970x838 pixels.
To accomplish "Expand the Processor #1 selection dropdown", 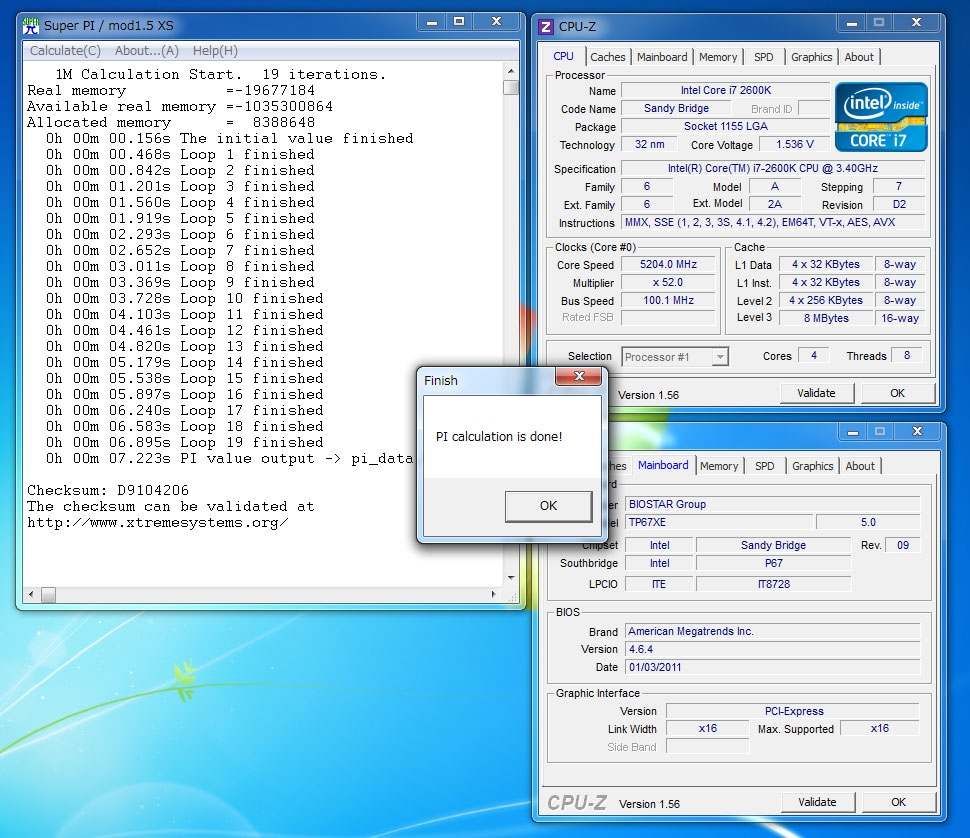I will 720,357.
